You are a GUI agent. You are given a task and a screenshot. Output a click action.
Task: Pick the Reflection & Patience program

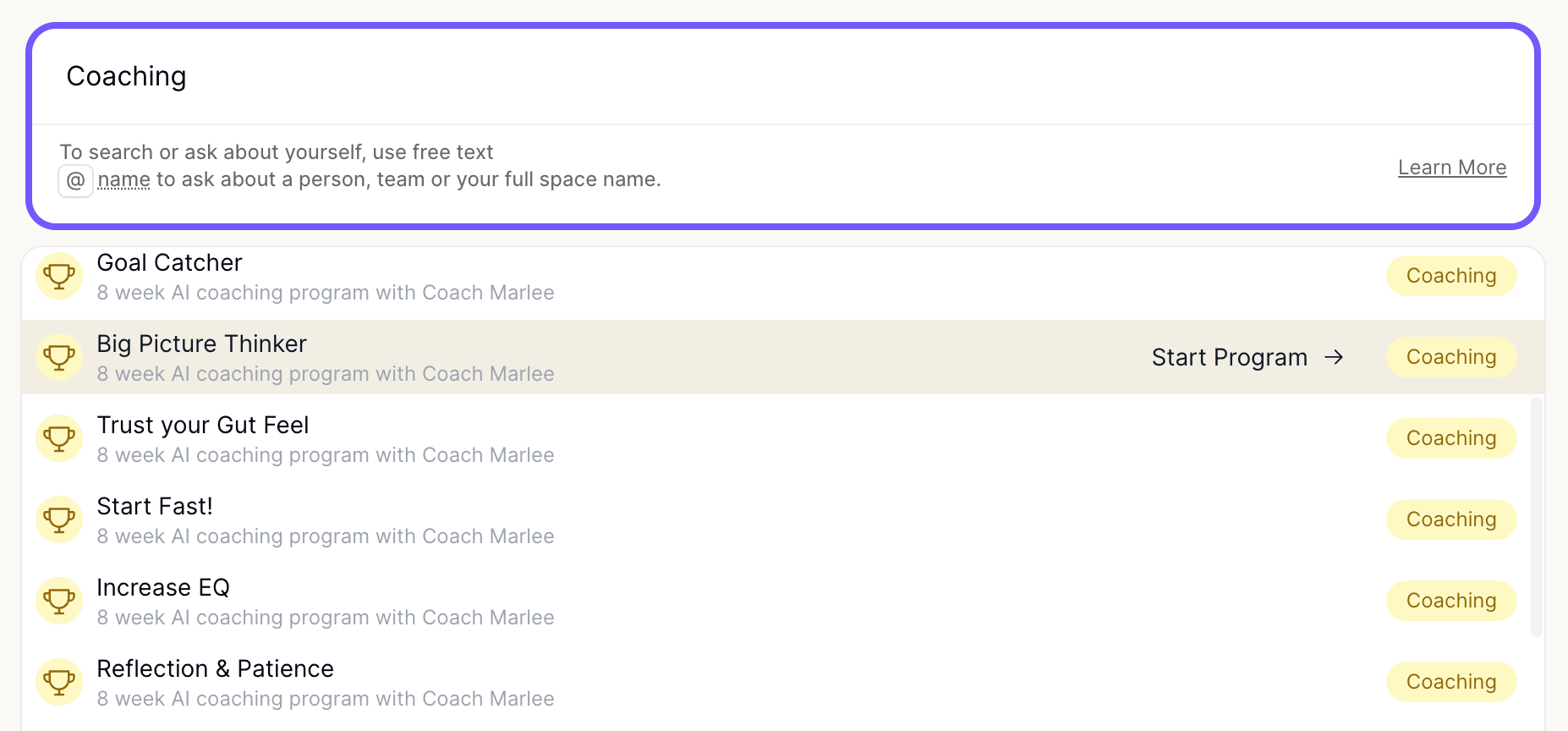(783, 682)
